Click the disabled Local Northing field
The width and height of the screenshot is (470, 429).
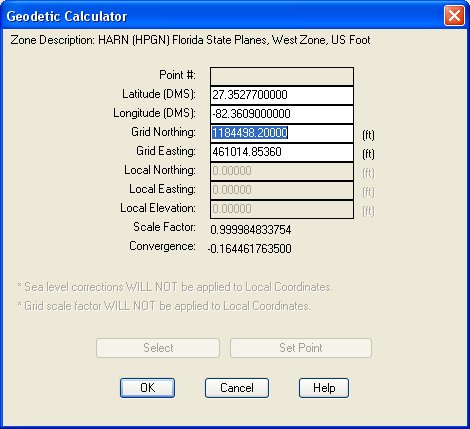tap(282, 171)
